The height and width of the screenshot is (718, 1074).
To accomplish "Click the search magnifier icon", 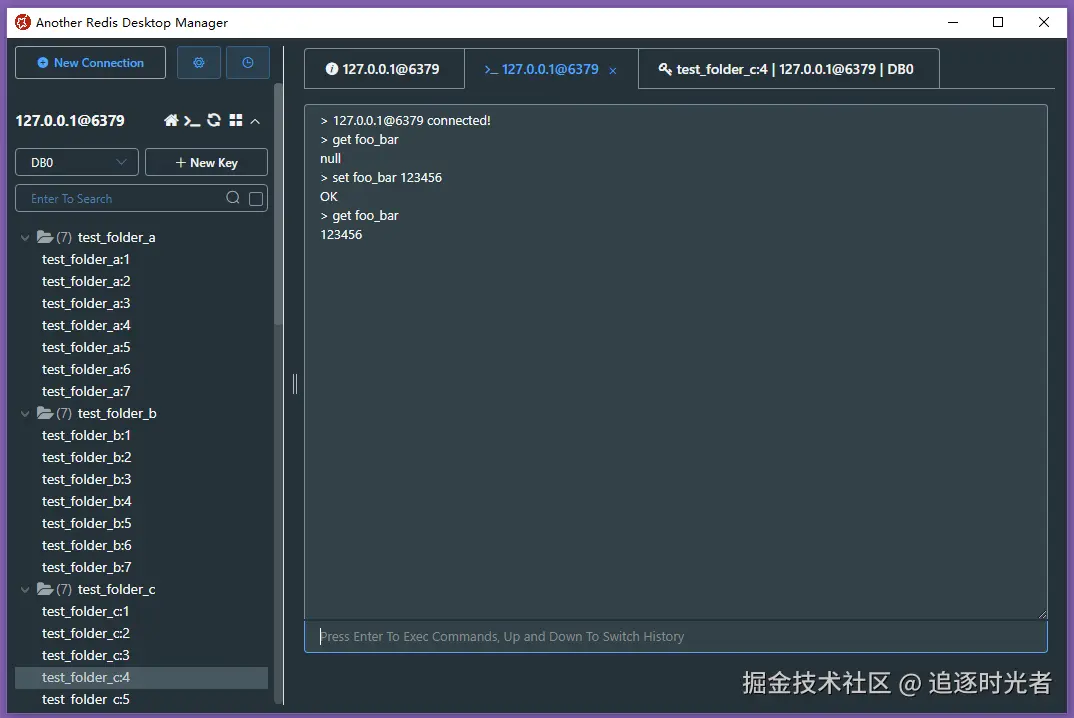I will [x=233, y=198].
